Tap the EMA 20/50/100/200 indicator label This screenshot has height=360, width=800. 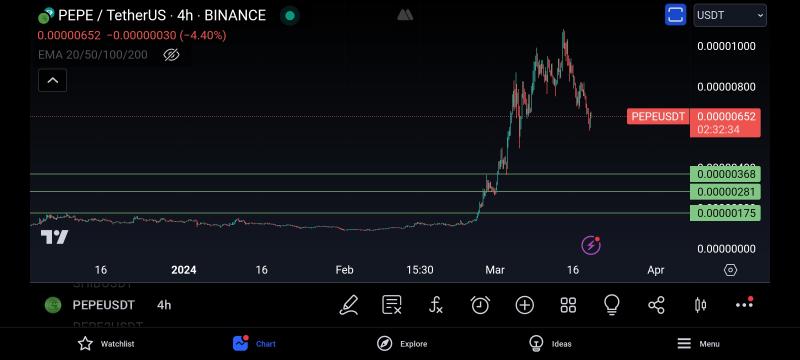pyautogui.click(x=93, y=55)
